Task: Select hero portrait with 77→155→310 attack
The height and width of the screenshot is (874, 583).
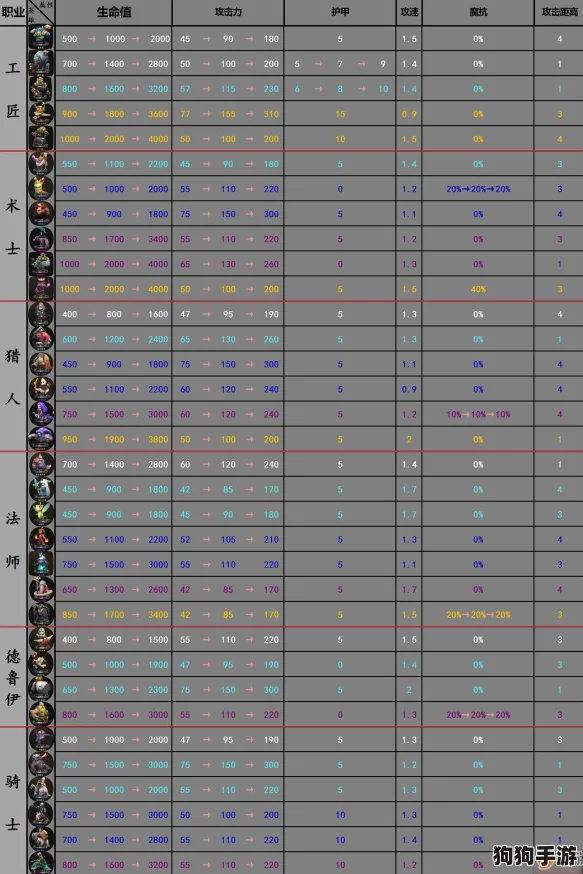Action: [x=41, y=114]
